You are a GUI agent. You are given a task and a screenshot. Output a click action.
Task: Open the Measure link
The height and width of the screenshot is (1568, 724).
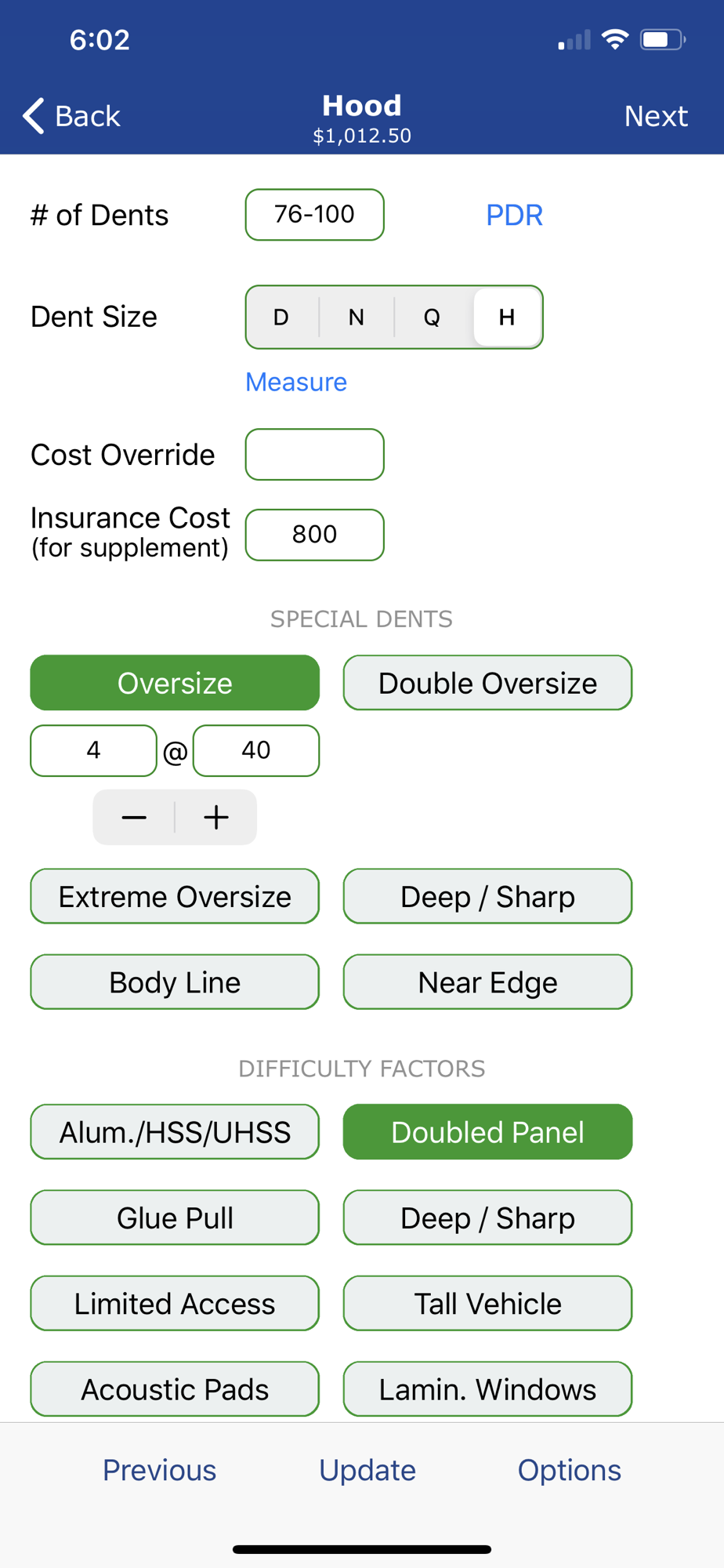296,382
